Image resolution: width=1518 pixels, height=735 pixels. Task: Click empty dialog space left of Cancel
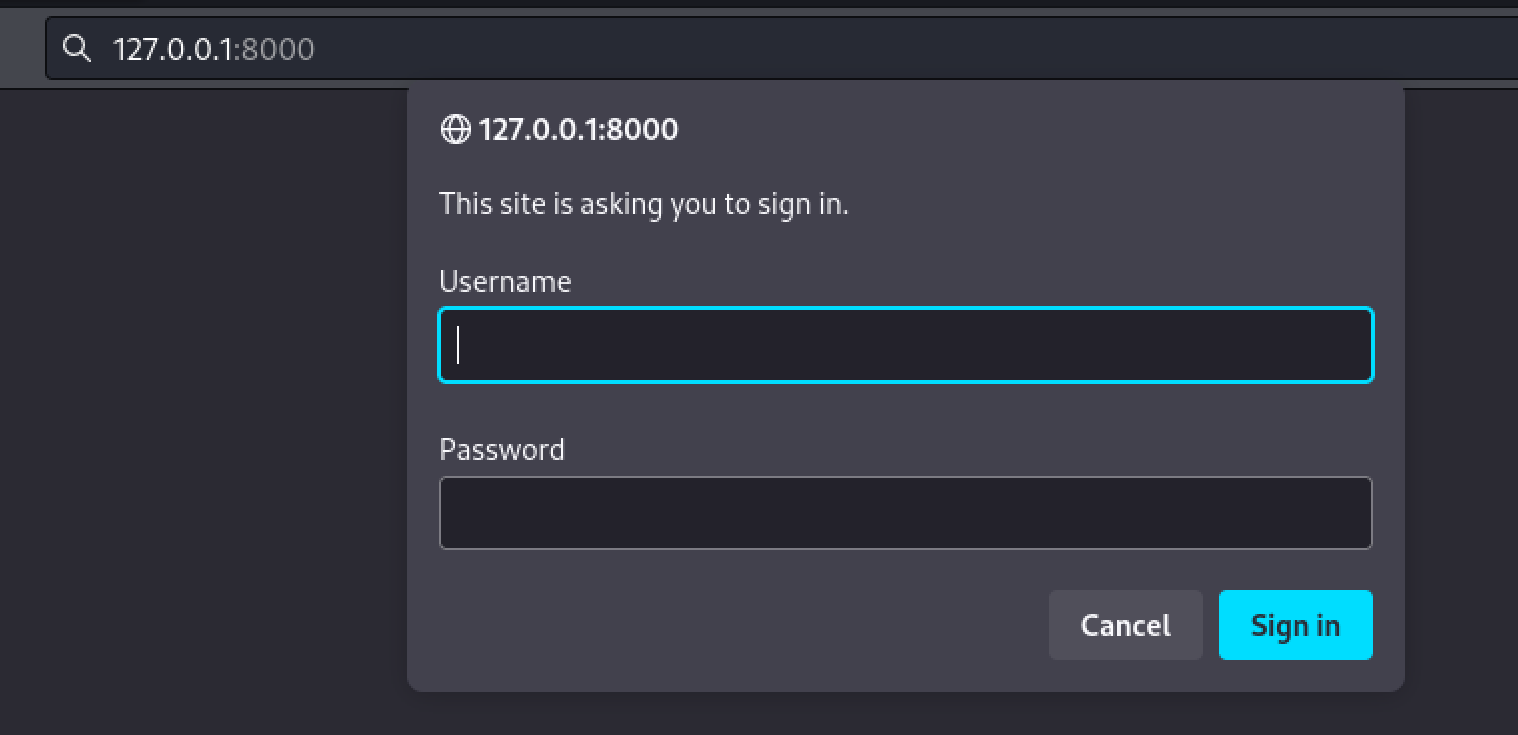740,625
